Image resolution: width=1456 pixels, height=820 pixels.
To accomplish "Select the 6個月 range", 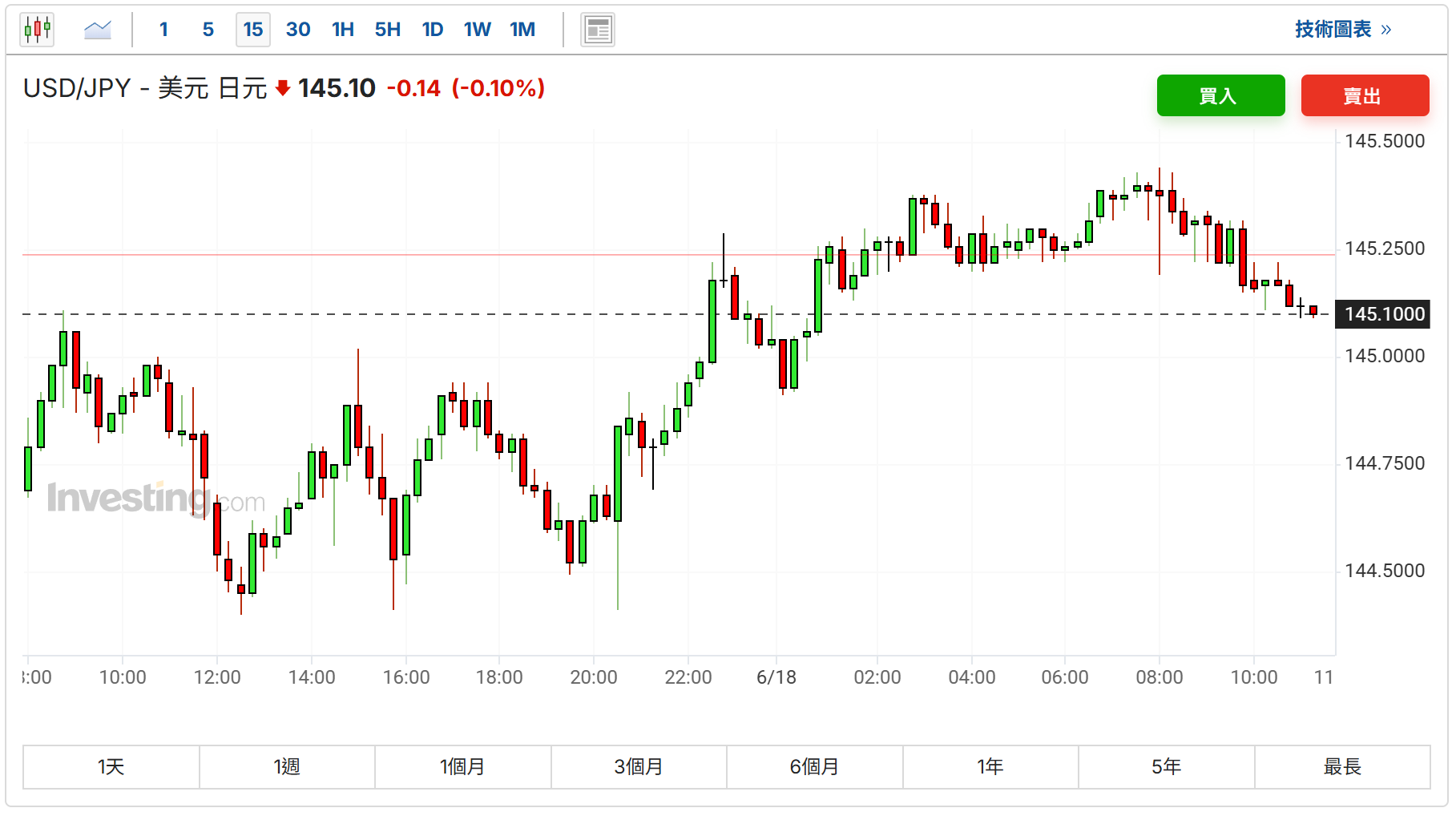I will pos(815,767).
